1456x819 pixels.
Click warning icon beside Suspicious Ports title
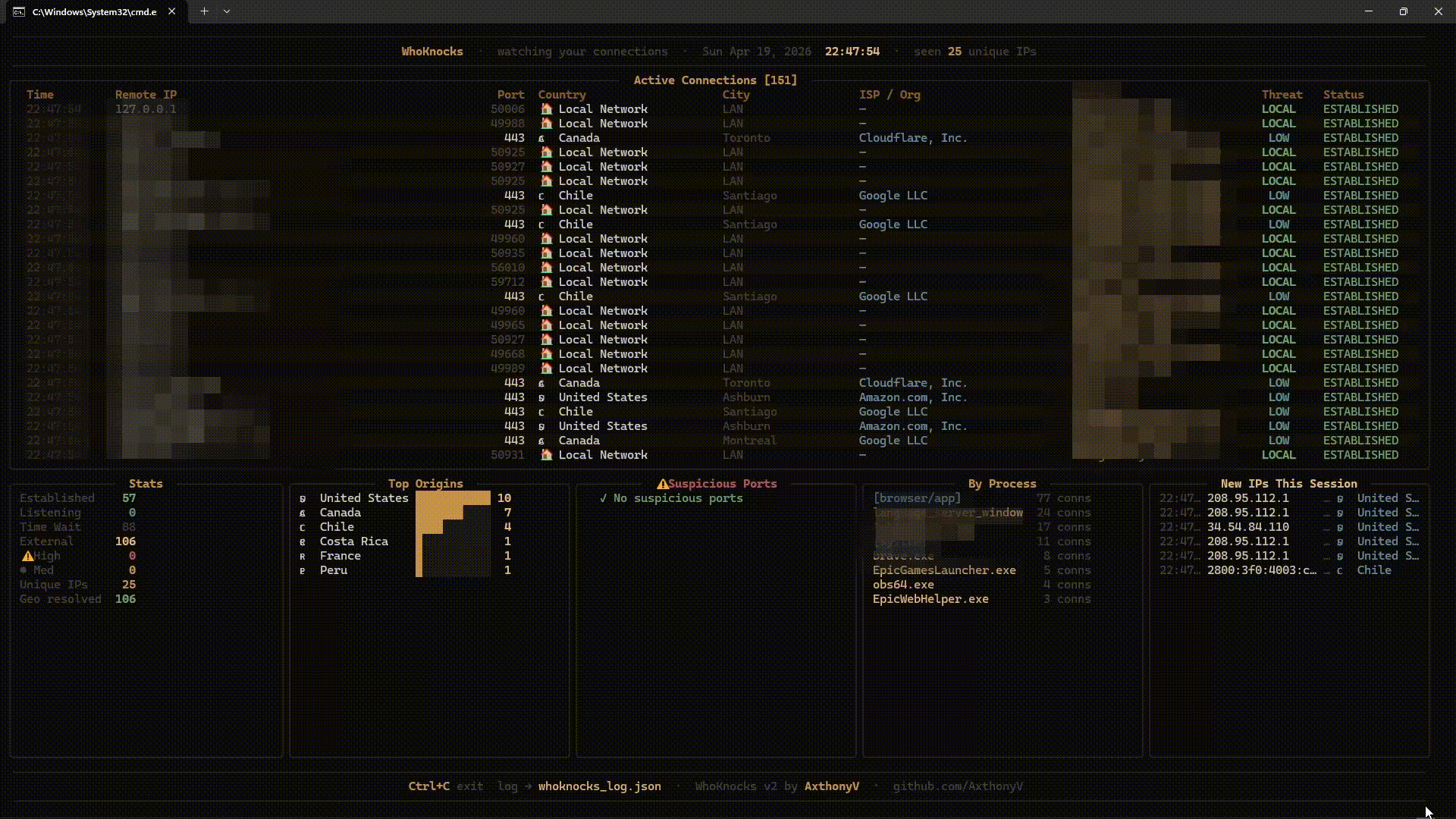(x=663, y=484)
